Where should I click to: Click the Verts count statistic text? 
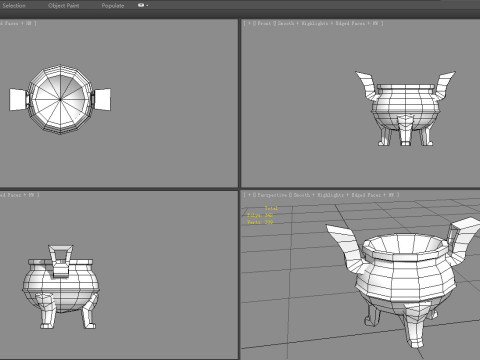[x=260, y=222]
